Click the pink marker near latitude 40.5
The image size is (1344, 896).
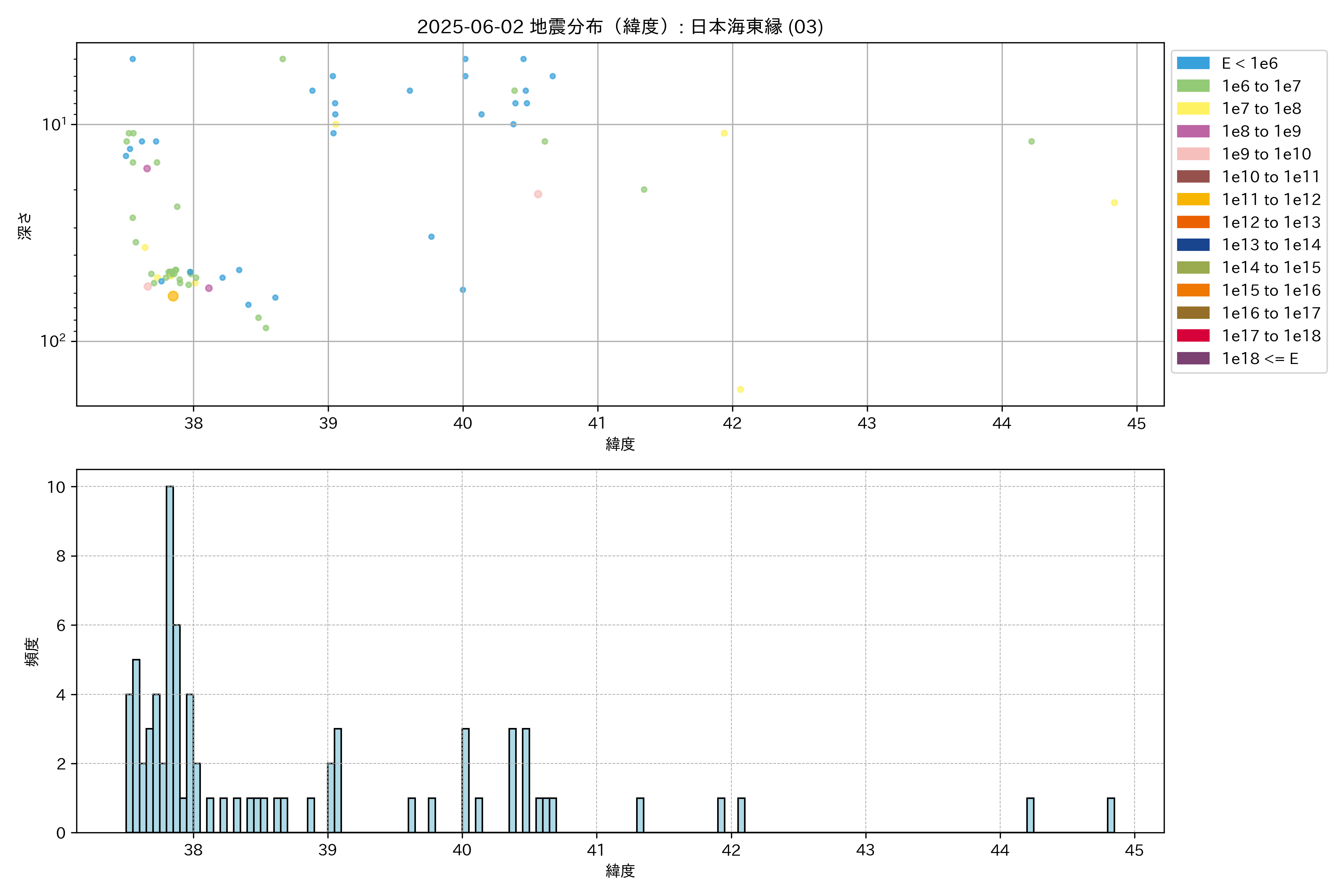pyautogui.click(x=538, y=194)
